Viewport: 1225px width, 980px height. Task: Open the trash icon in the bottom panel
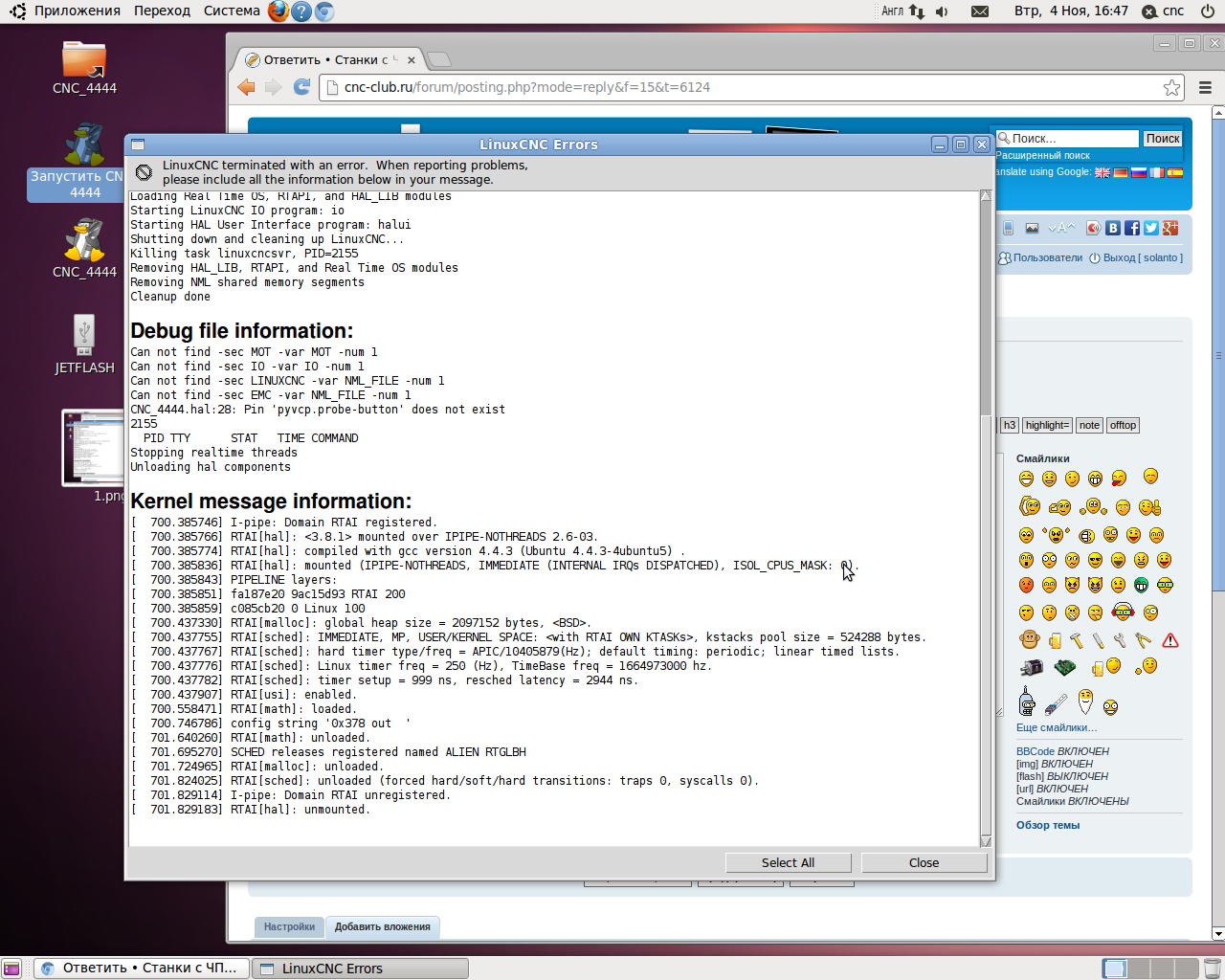[x=1212, y=969]
